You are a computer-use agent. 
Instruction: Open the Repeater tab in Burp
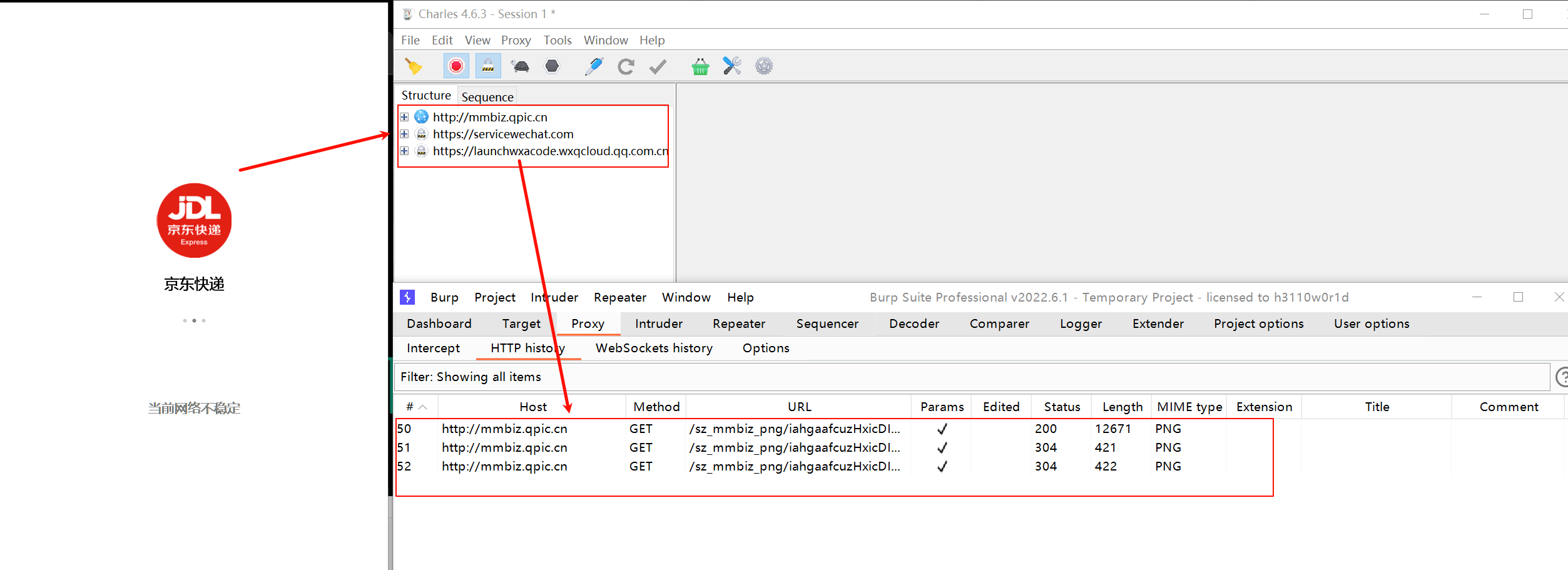pos(739,323)
